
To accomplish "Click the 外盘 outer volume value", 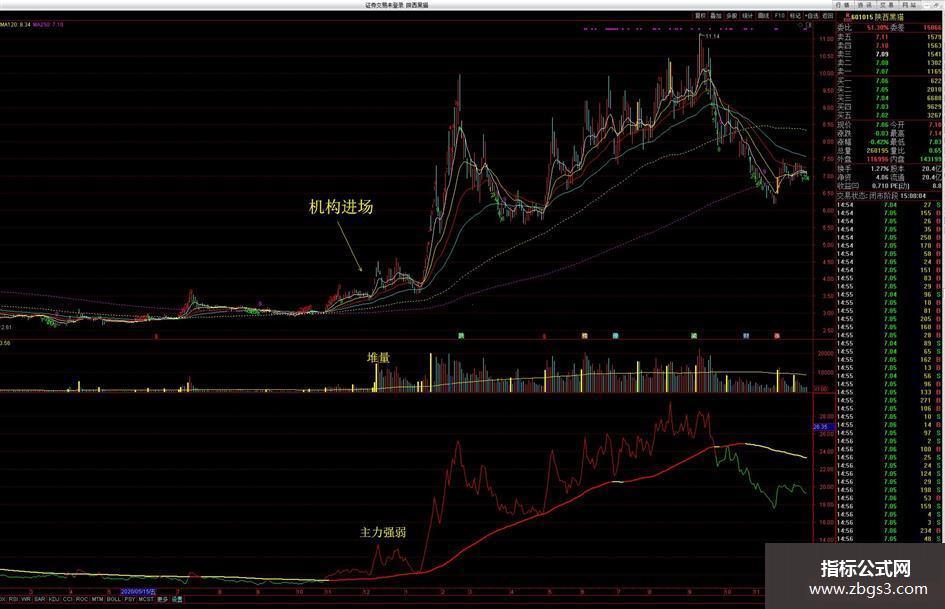I will (x=878, y=159).
